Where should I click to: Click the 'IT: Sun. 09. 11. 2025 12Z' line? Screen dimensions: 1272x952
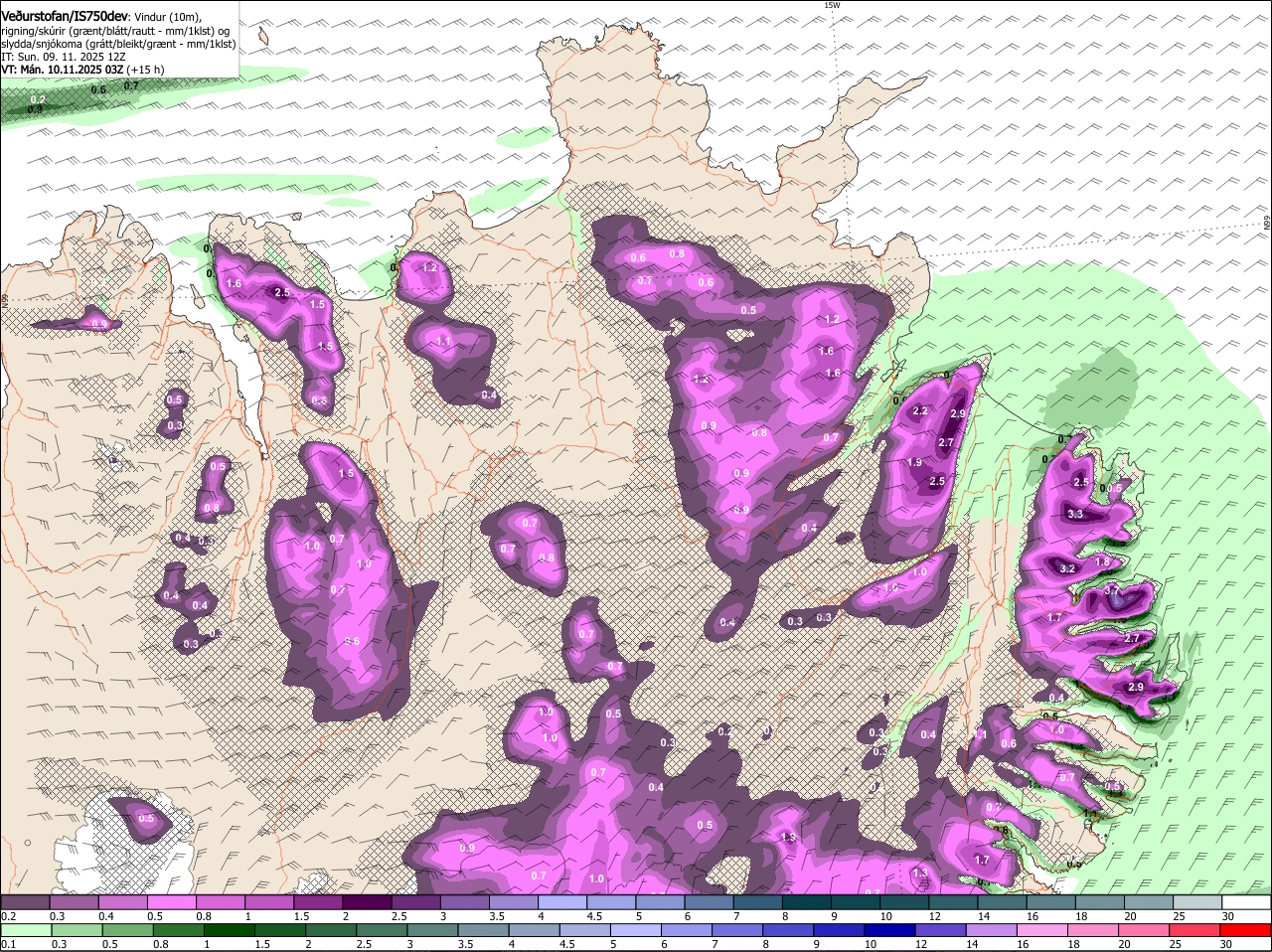(x=64, y=57)
